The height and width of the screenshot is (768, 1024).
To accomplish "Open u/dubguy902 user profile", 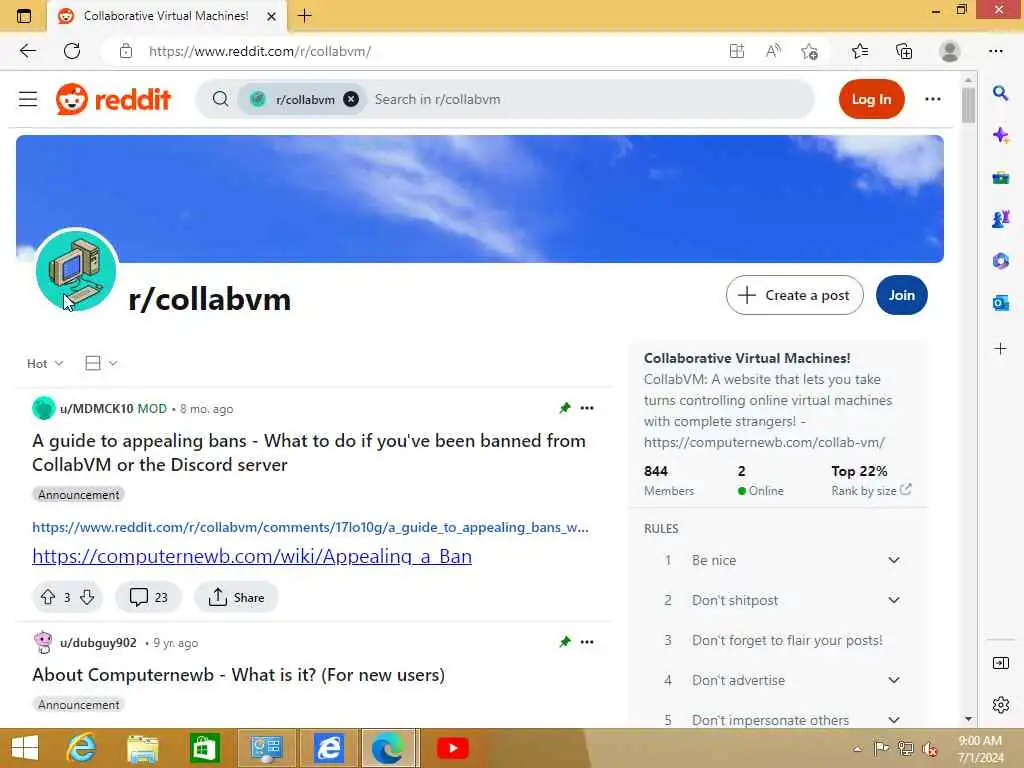I will [99, 643].
